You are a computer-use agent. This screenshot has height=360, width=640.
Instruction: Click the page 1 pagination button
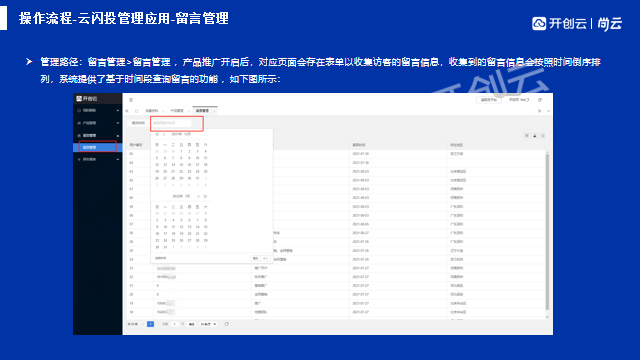point(150,324)
